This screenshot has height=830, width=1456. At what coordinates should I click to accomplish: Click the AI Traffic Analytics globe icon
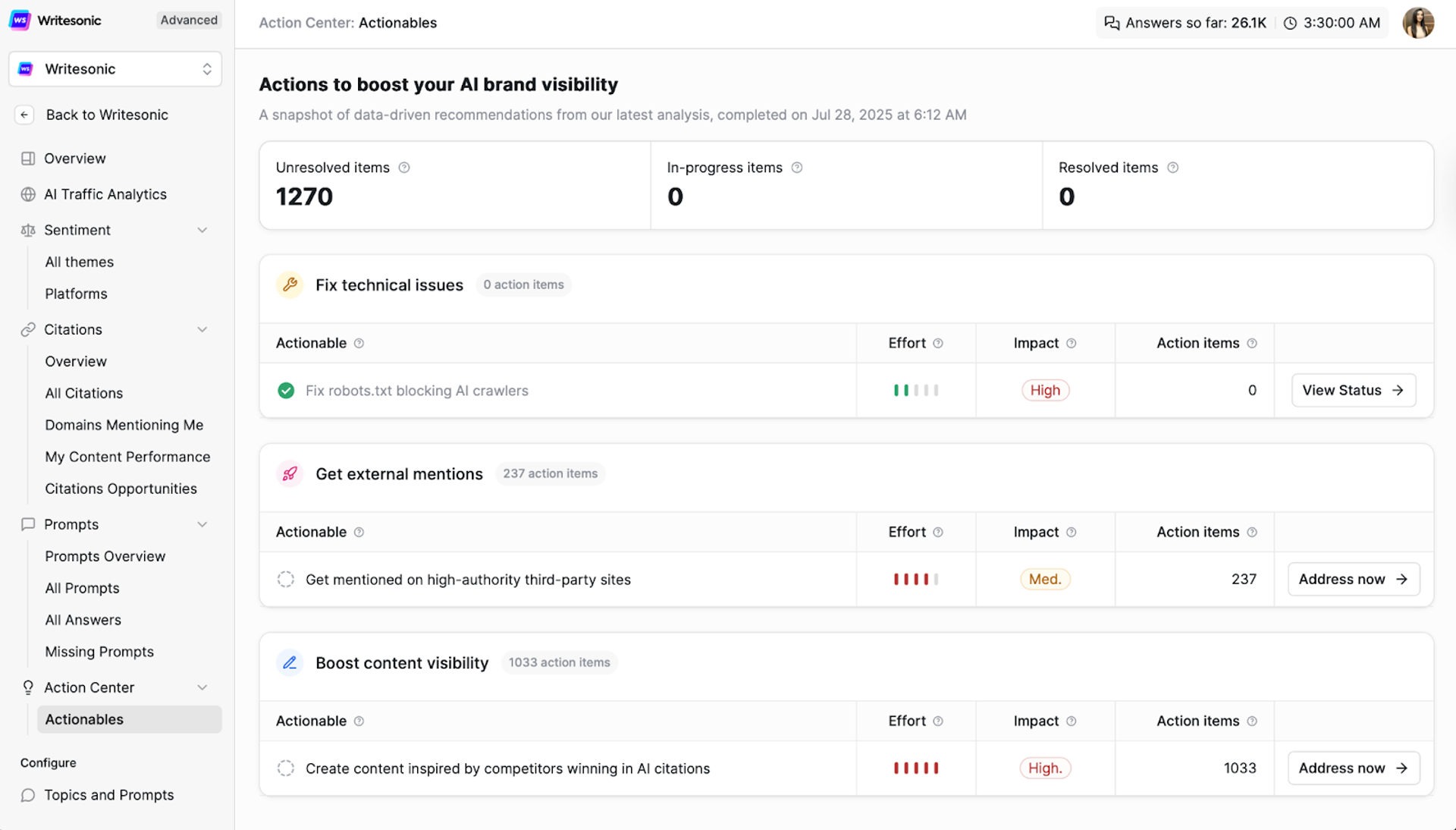click(x=28, y=194)
